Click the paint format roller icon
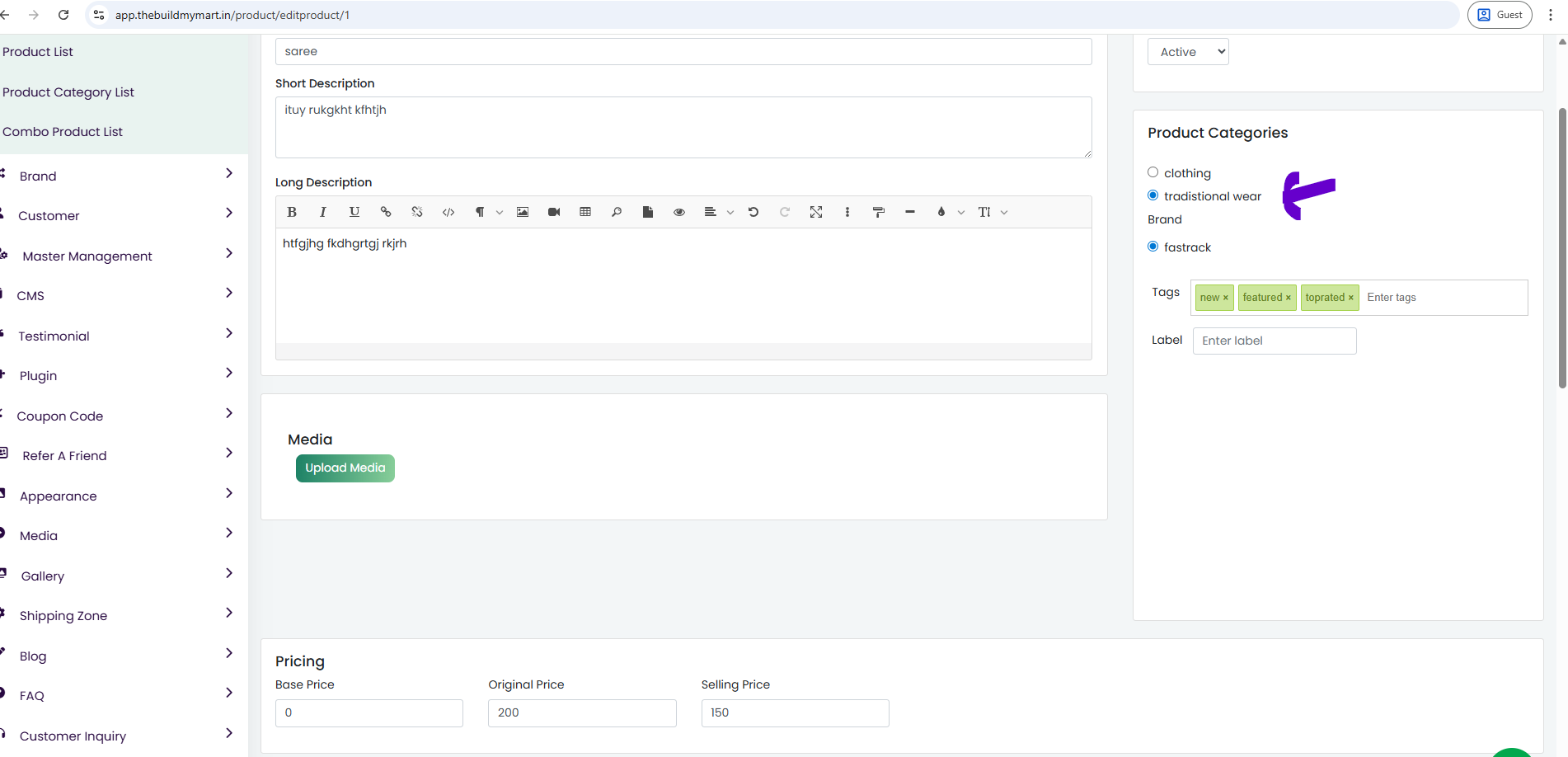The width and height of the screenshot is (1568, 757). pyautogui.click(x=879, y=212)
